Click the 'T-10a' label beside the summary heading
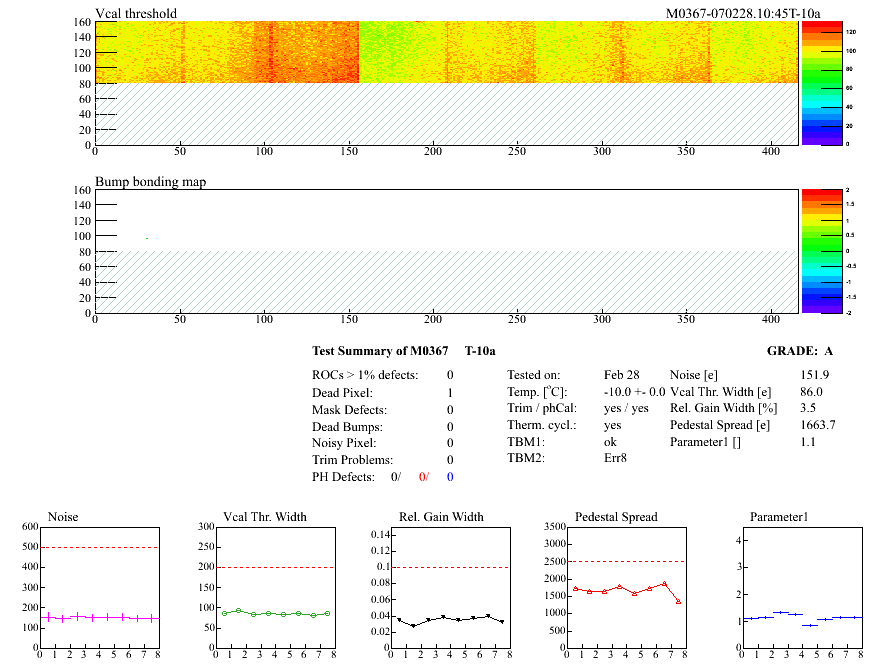This screenshot has height=672, width=896. point(480,351)
